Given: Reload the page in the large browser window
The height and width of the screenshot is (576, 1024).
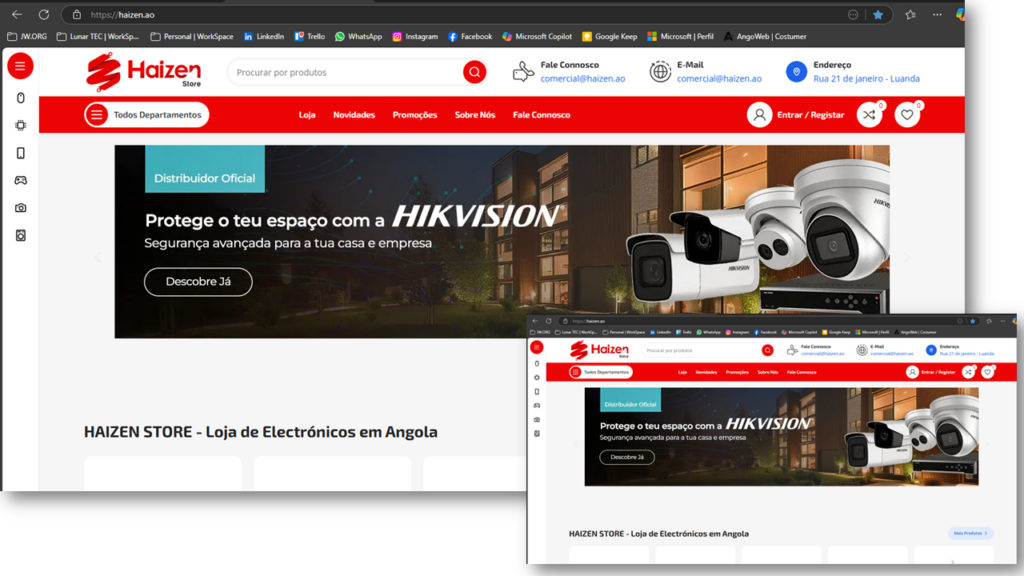Looking at the screenshot, I should click(x=44, y=14).
